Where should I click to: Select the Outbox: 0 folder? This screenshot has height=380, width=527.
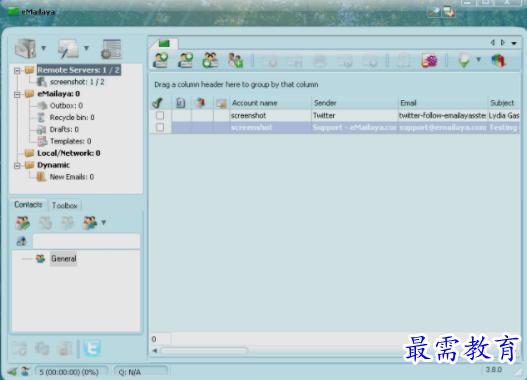click(66, 106)
